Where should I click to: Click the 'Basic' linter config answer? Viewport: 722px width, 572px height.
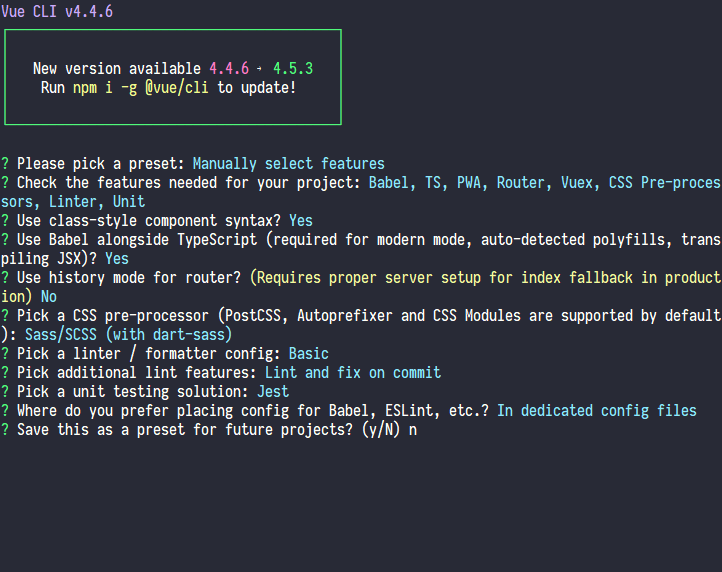pos(309,354)
